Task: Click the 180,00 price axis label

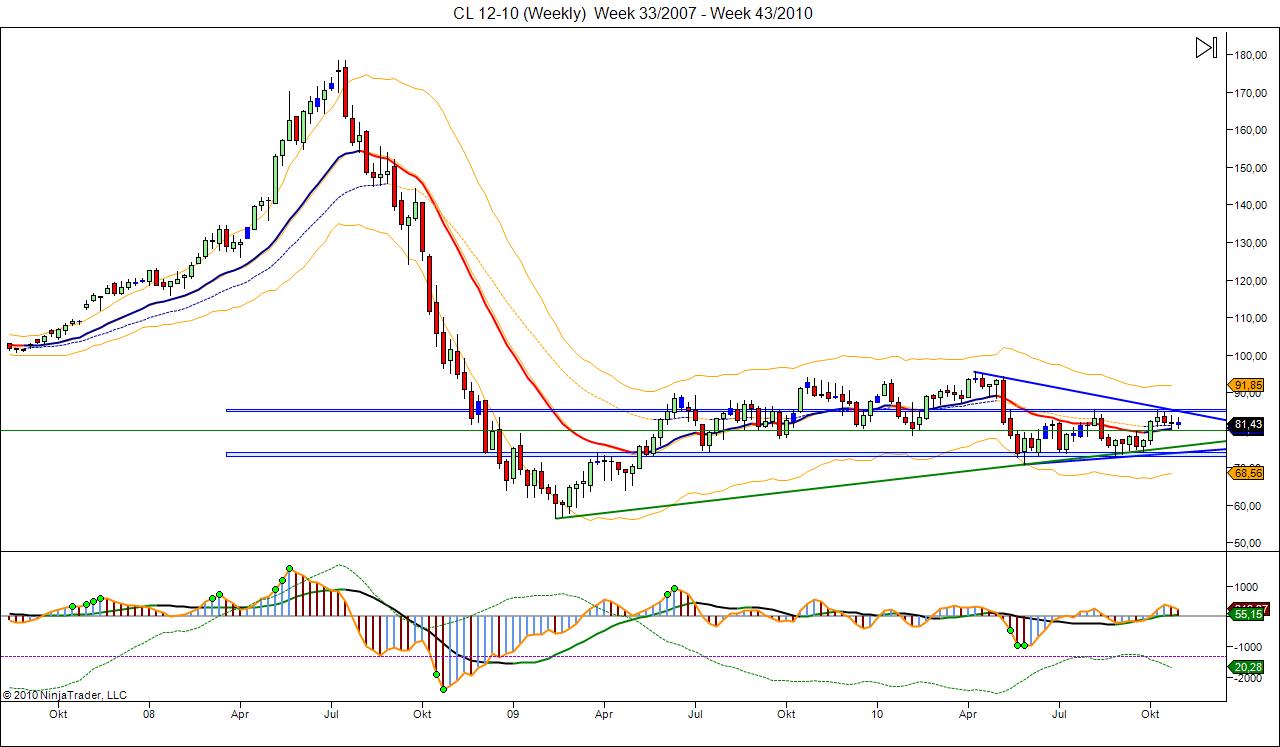Action: [1249, 55]
